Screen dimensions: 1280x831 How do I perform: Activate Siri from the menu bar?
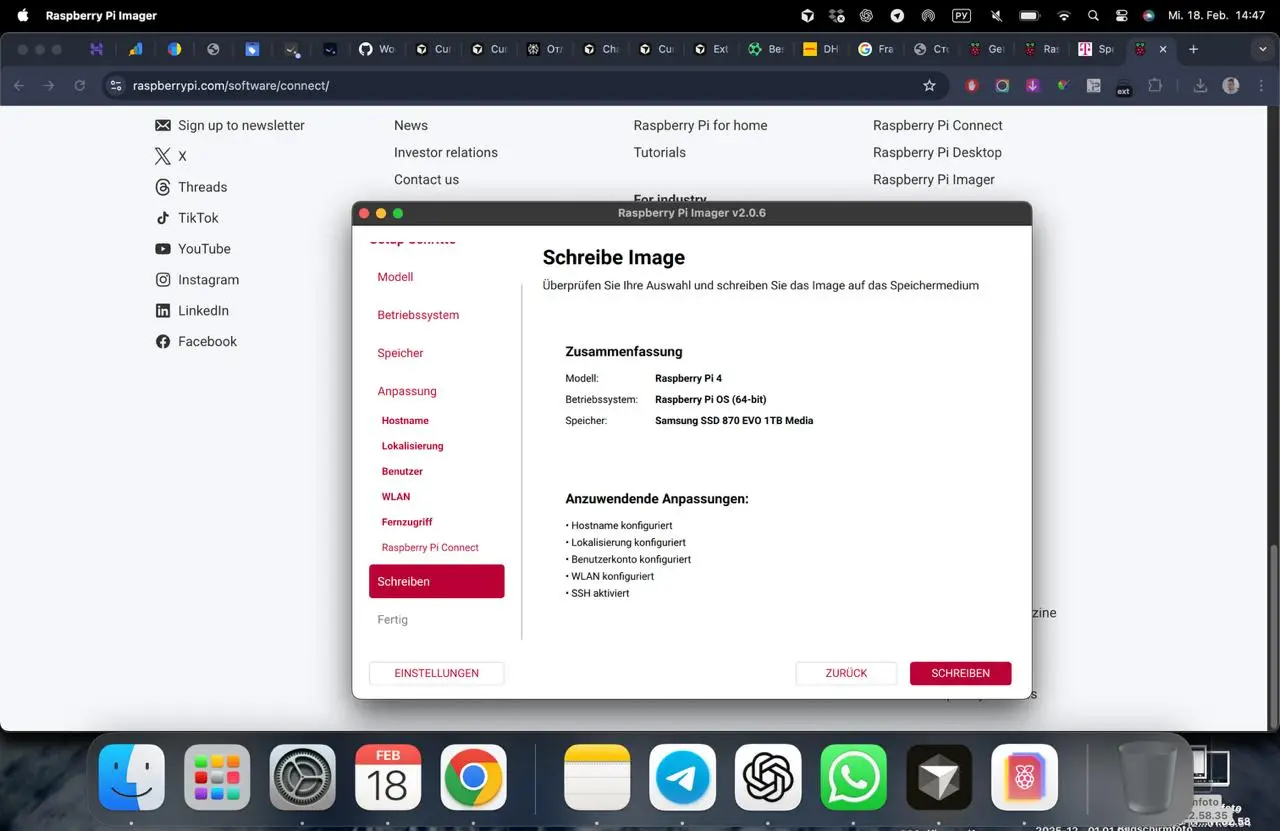click(1147, 15)
